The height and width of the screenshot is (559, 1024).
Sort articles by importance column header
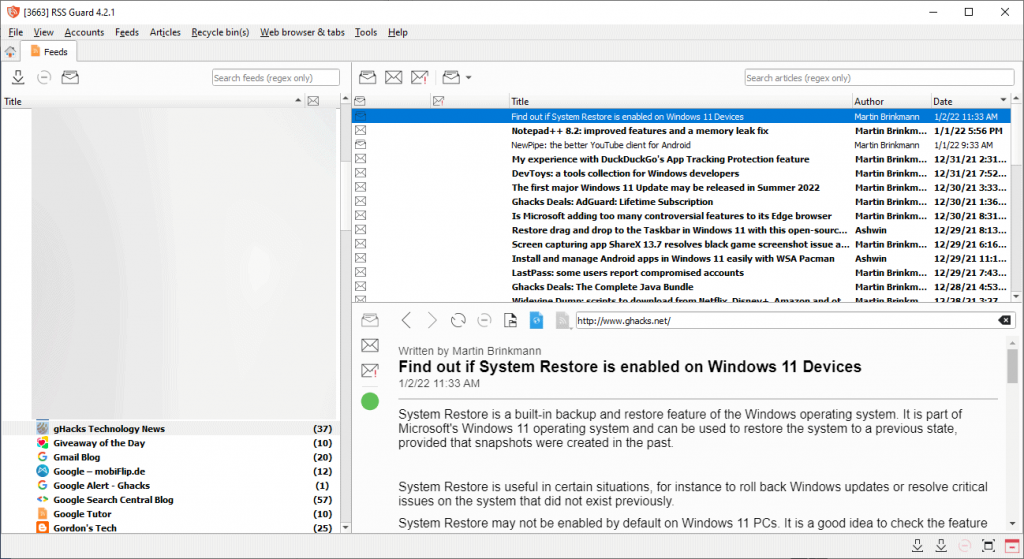point(470,101)
